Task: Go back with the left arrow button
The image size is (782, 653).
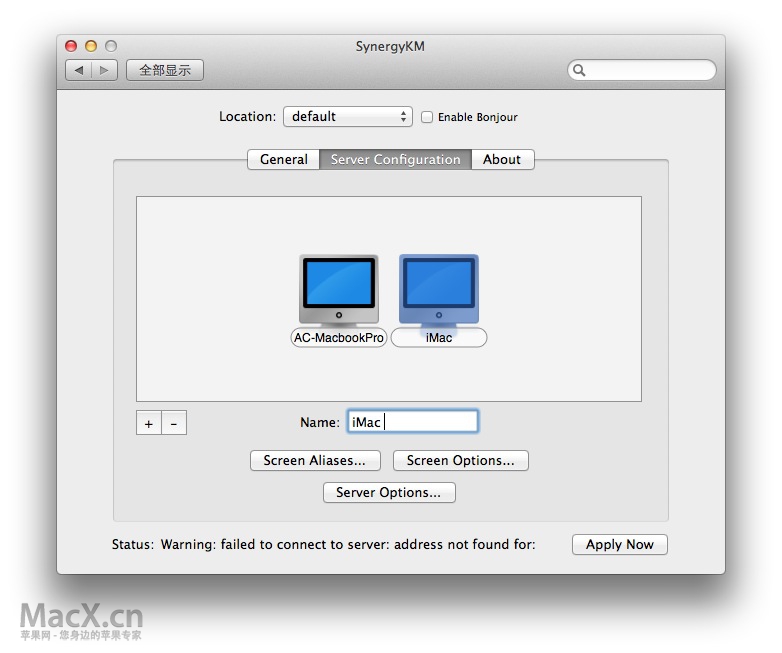Action: click(79, 70)
